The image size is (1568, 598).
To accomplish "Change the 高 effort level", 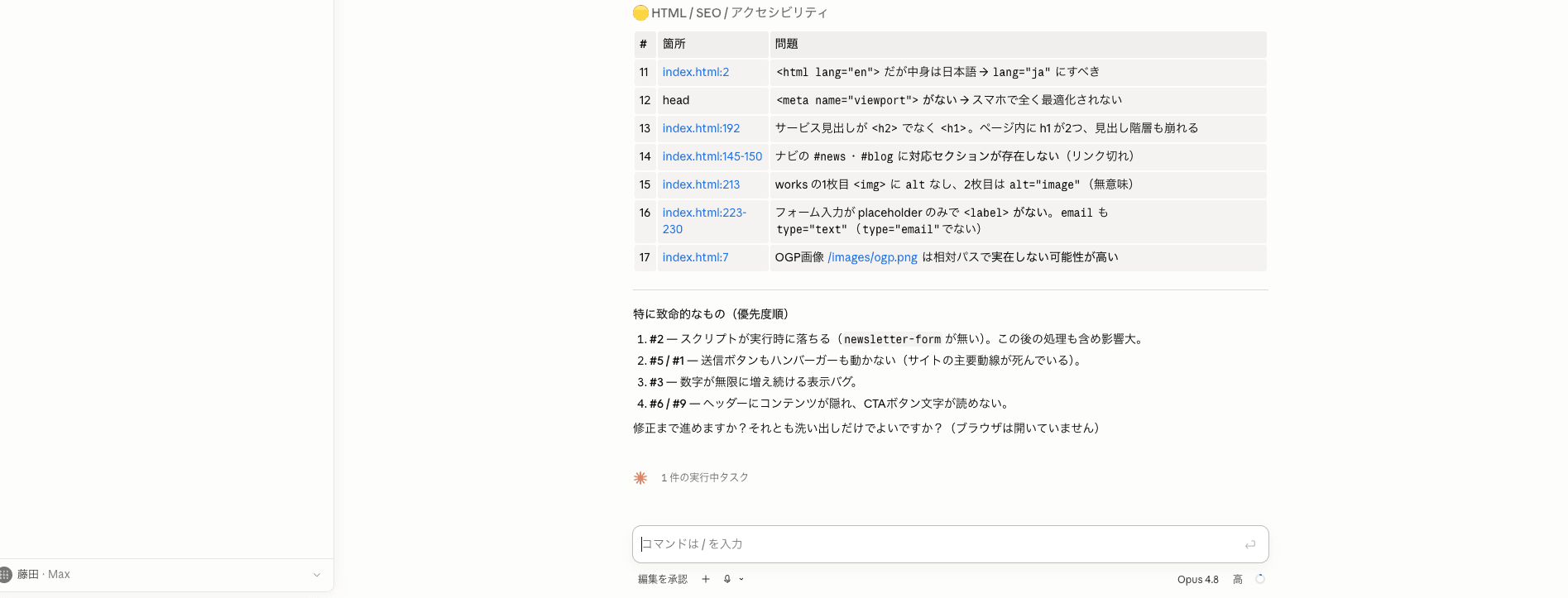I will tap(1238, 579).
